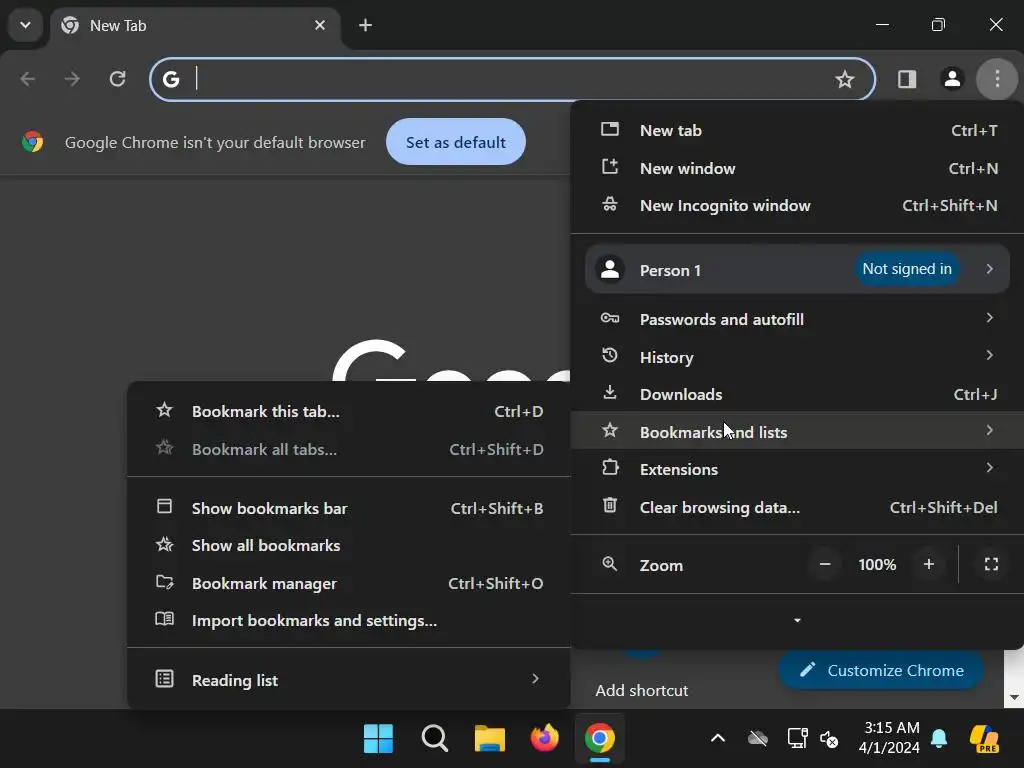The height and width of the screenshot is (768, 1024).
Task: Choose New tab from Chrome menu
Action: tap(798, 130)
